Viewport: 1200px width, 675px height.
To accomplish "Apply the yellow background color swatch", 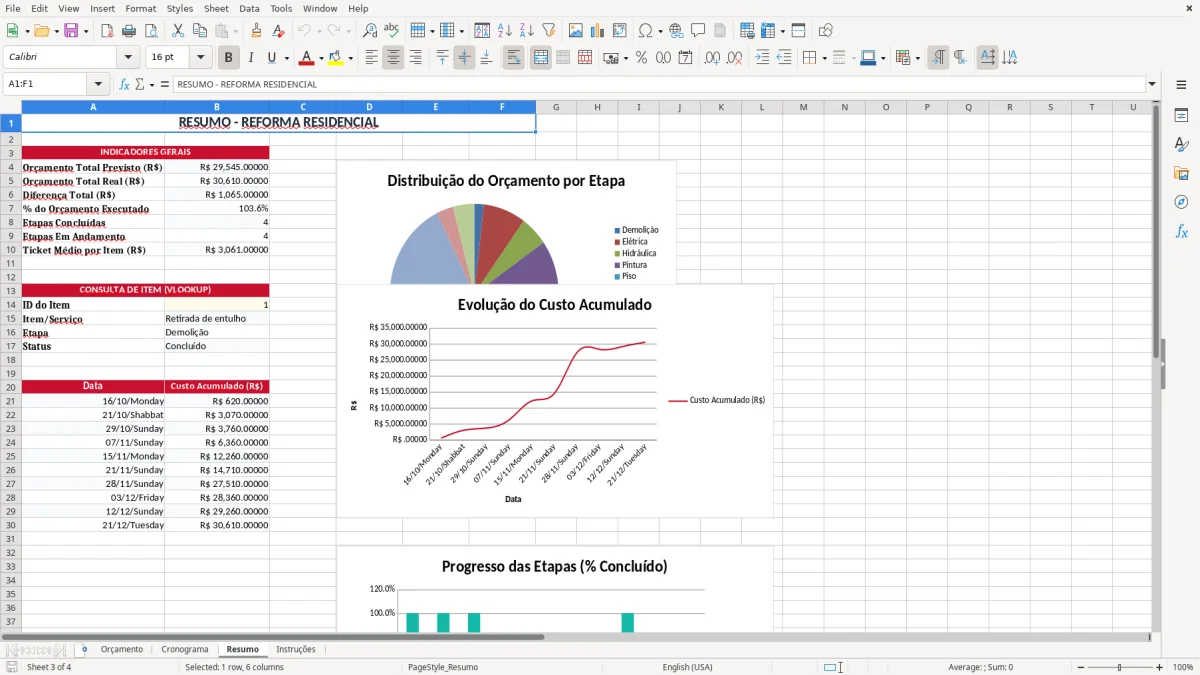I will click(335, 58).
